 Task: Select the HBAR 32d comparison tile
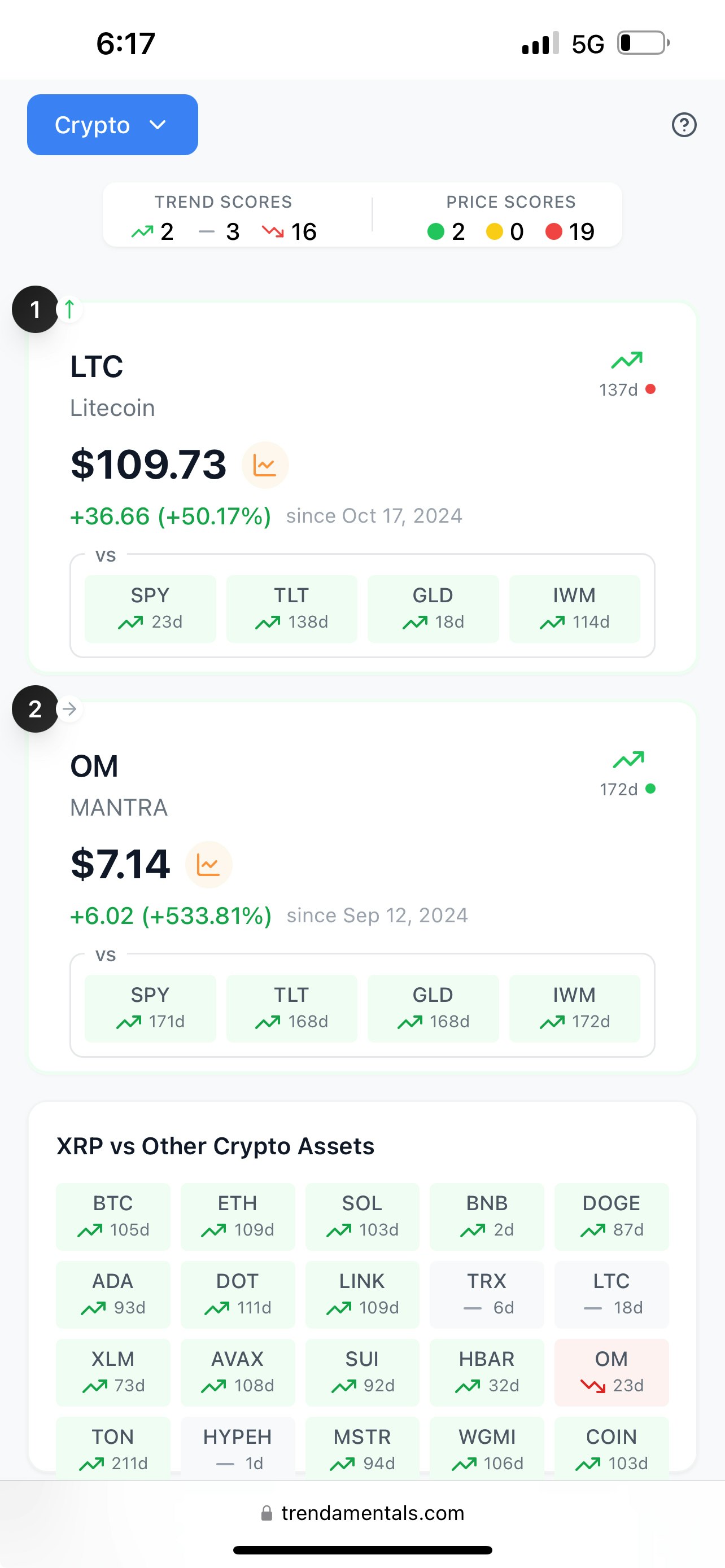tap(486, 1372)
